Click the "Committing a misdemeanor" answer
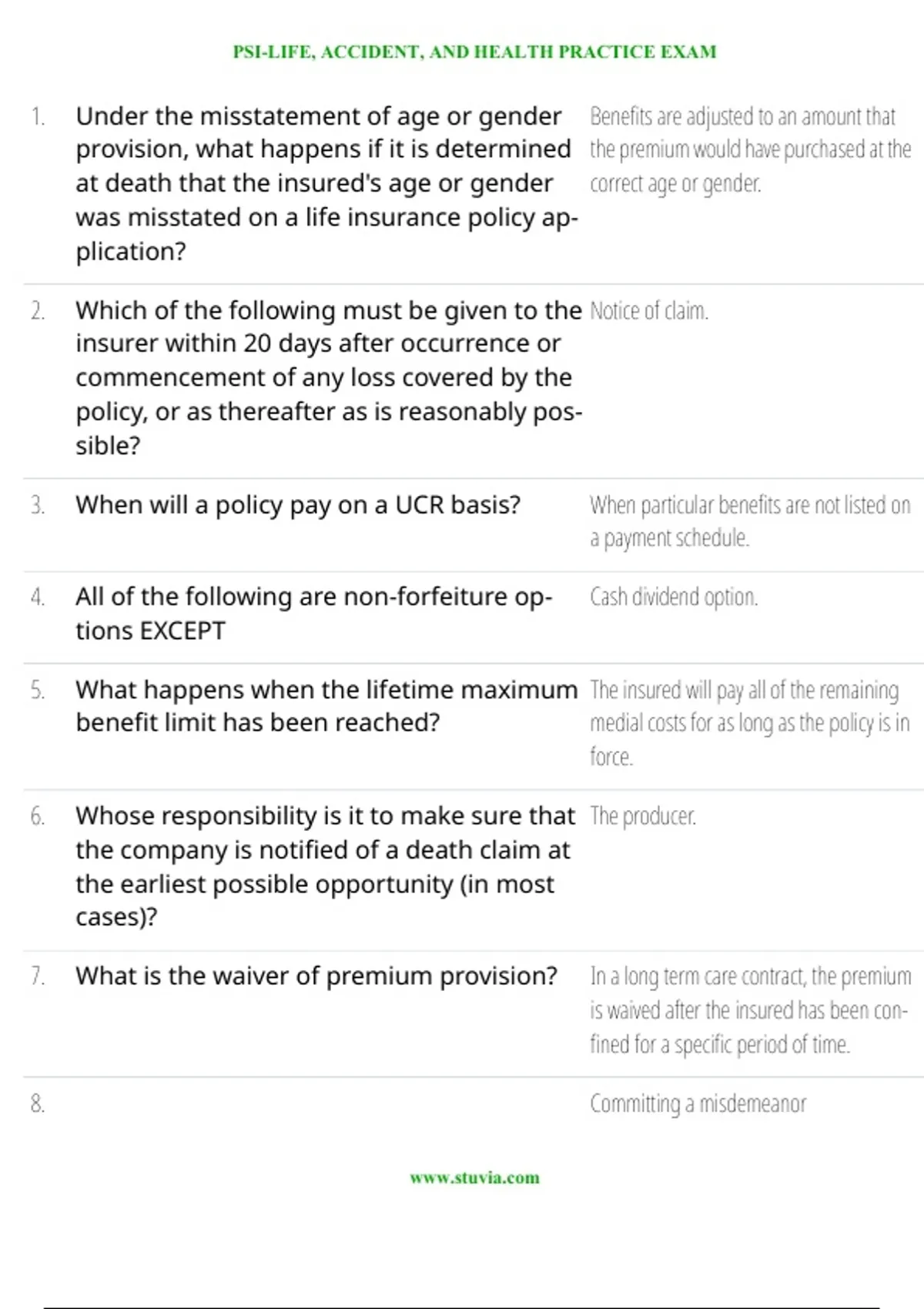924x1309 pixels. click(698, 1103)
